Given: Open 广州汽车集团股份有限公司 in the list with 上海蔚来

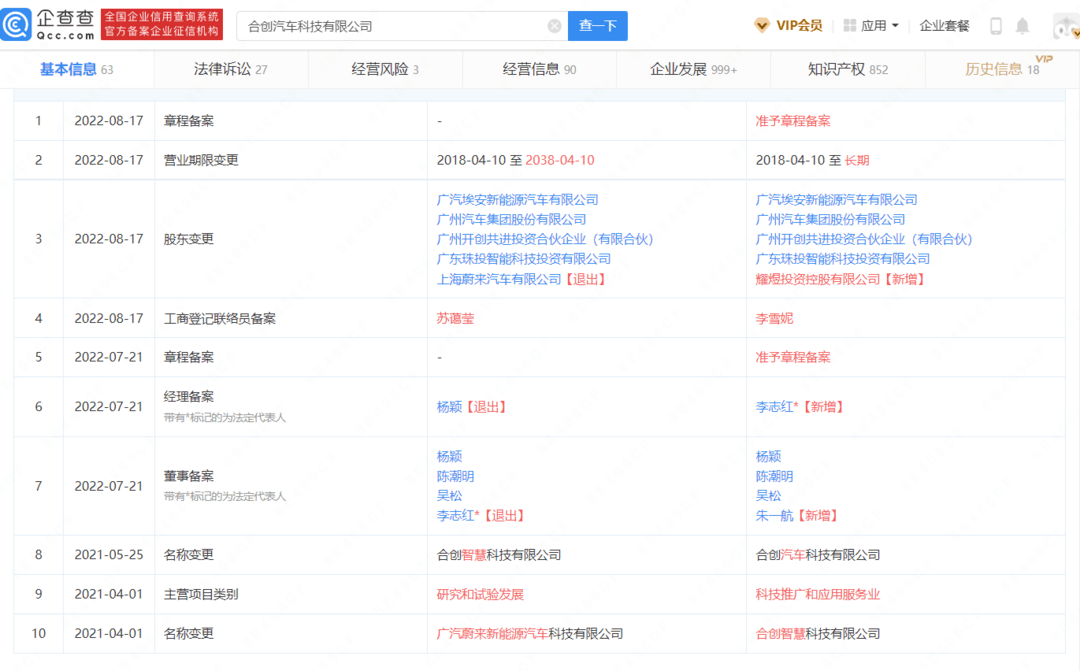Looking at the screenshot, I should click(x=511, y=220).
